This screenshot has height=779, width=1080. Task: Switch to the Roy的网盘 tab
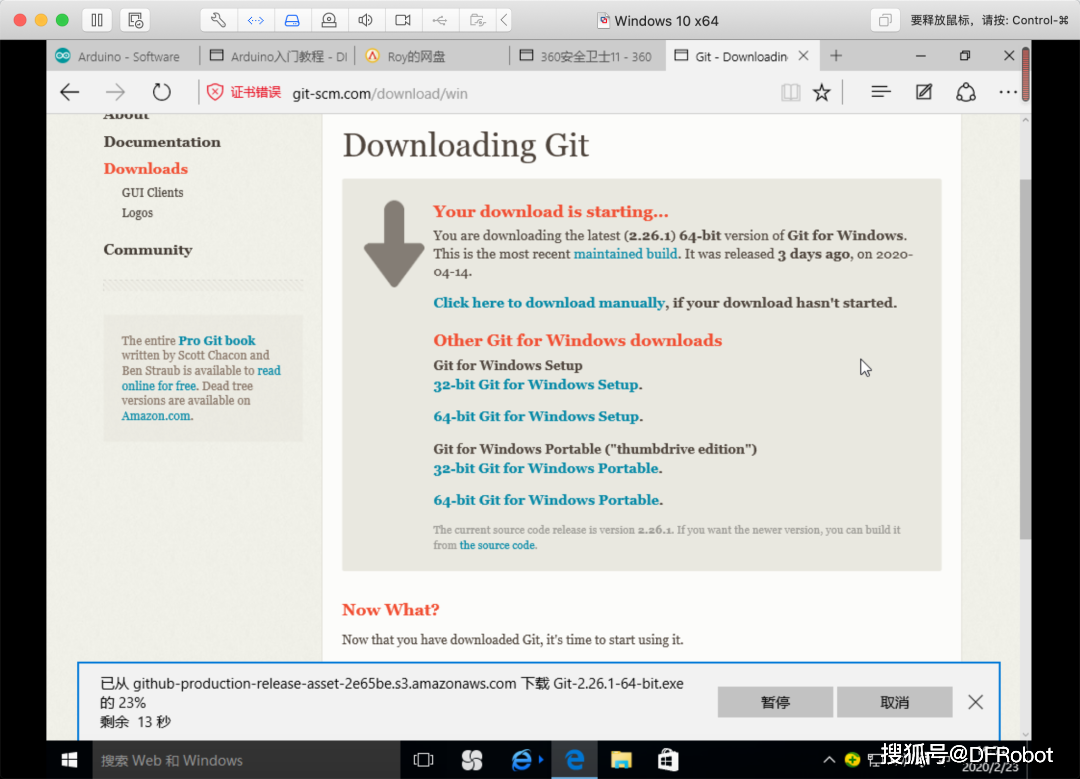click(x=433, y=56)
